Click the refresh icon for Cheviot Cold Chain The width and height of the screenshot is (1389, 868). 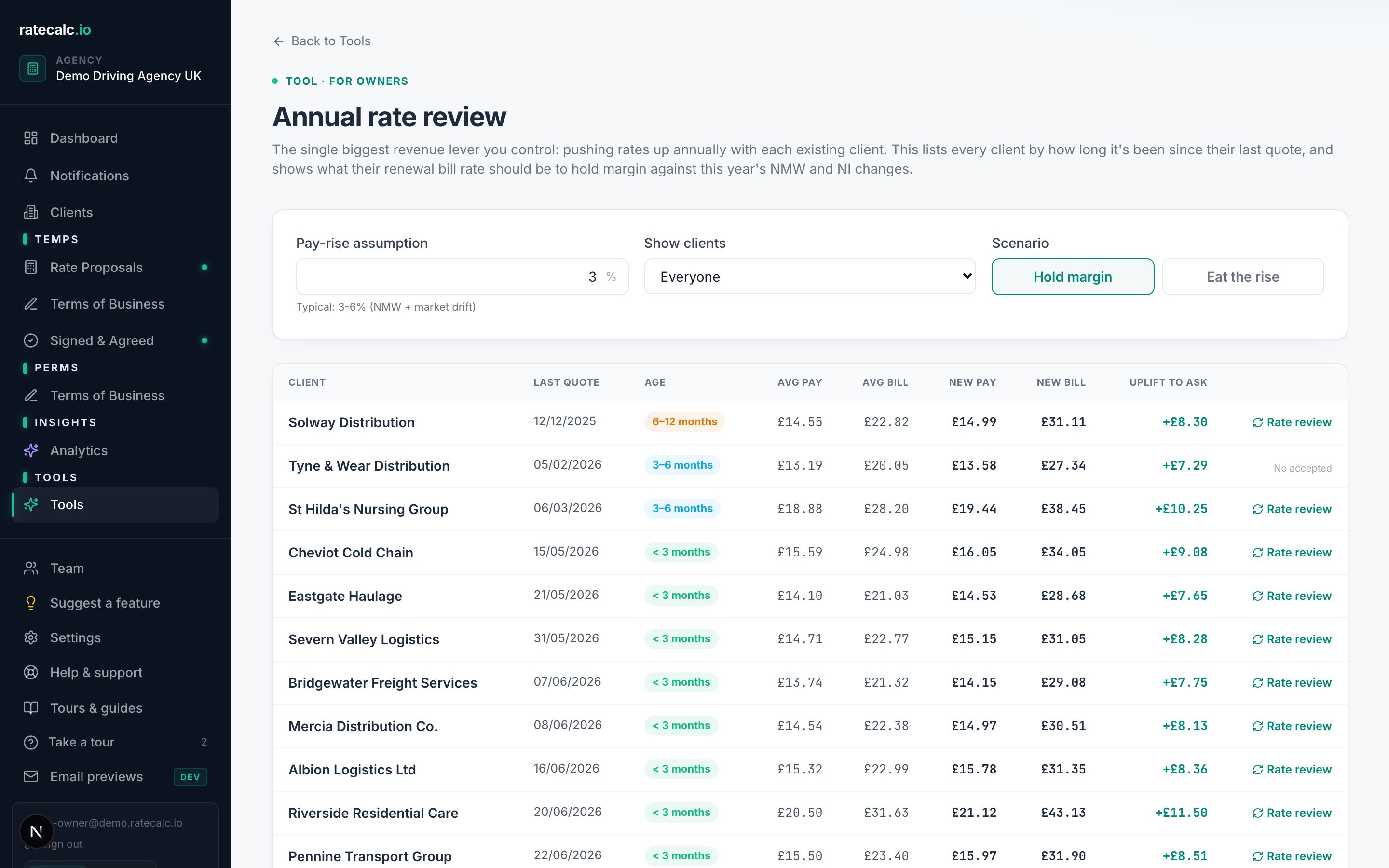click(1257, 553)
